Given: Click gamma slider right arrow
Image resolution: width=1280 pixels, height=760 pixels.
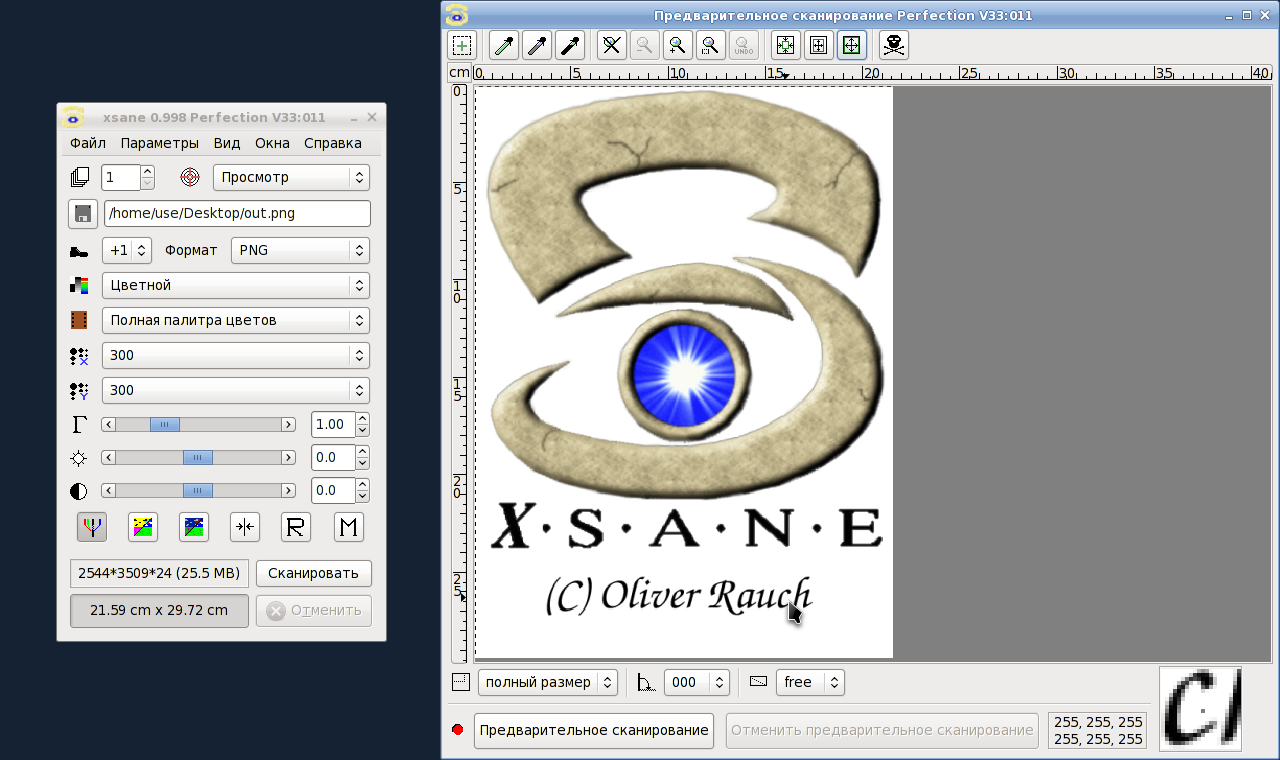Looking at the screenshot, I should [289, 425].
